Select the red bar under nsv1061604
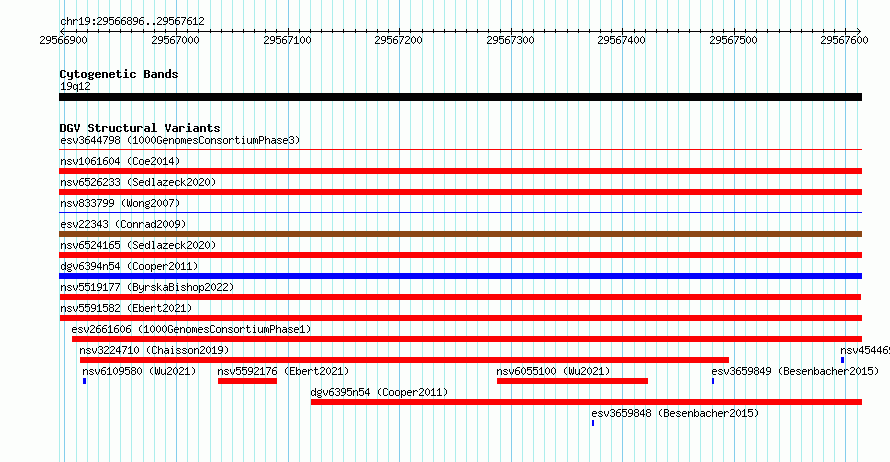The width and height of the screenshot is (890, 462). coord(460,171)
